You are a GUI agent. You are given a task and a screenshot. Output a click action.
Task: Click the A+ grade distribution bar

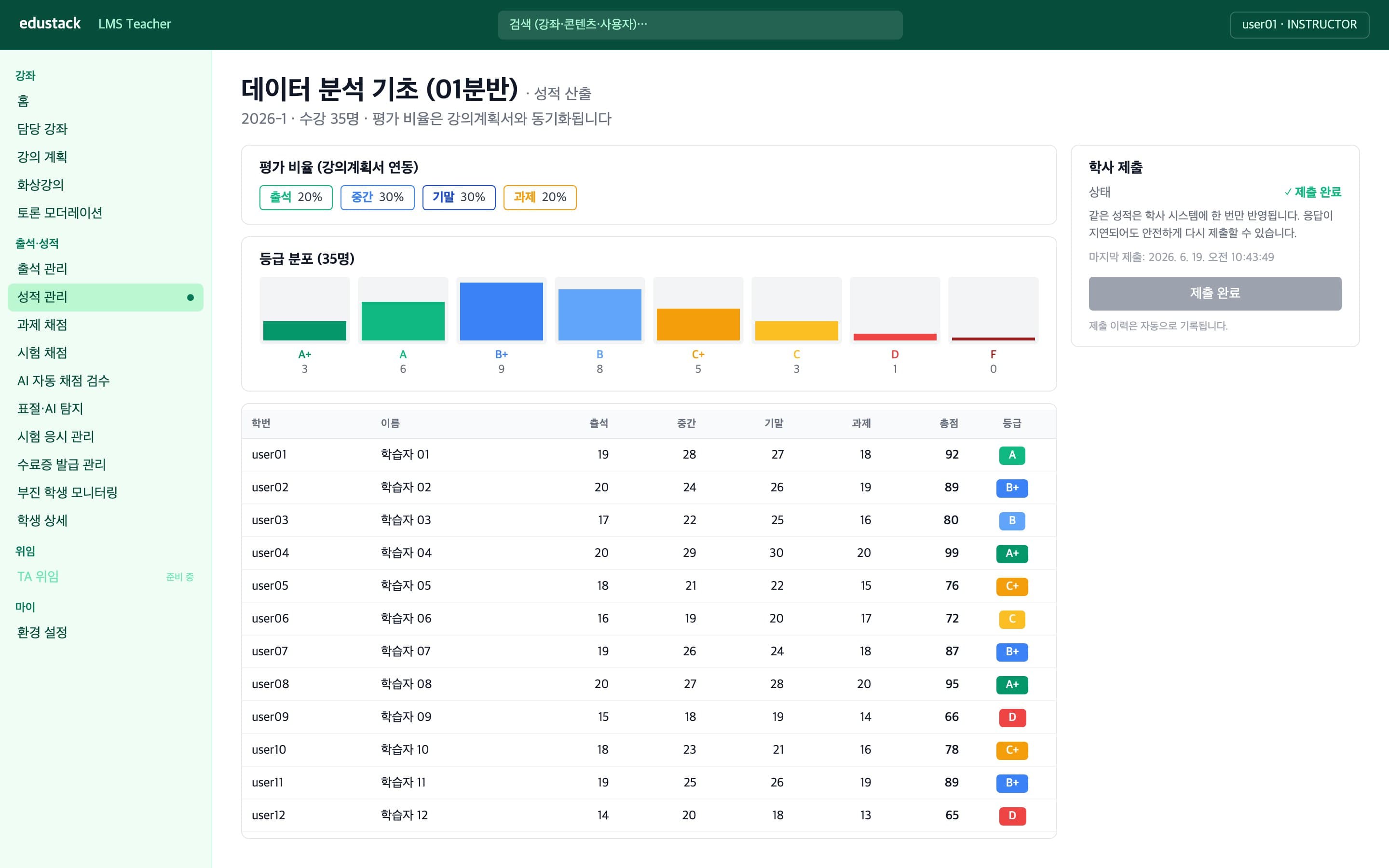pos(305,331)
